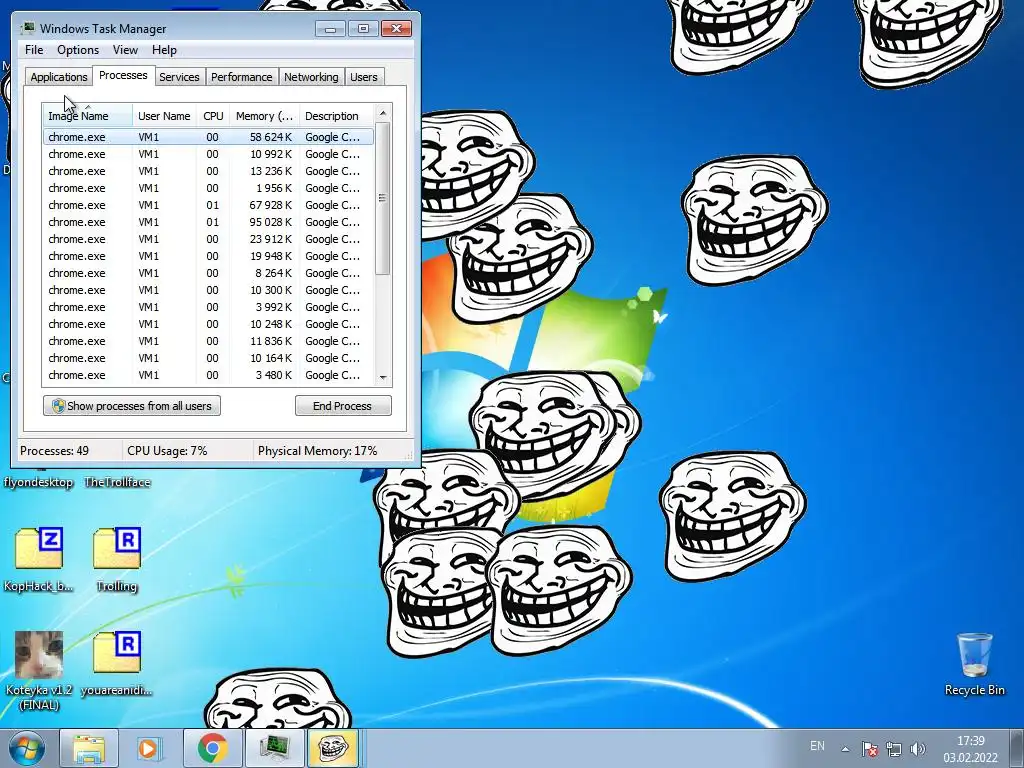This screenshot has height=768, width=1024.
Task: Click the End Process button
Action: click(x=343, y=406)
